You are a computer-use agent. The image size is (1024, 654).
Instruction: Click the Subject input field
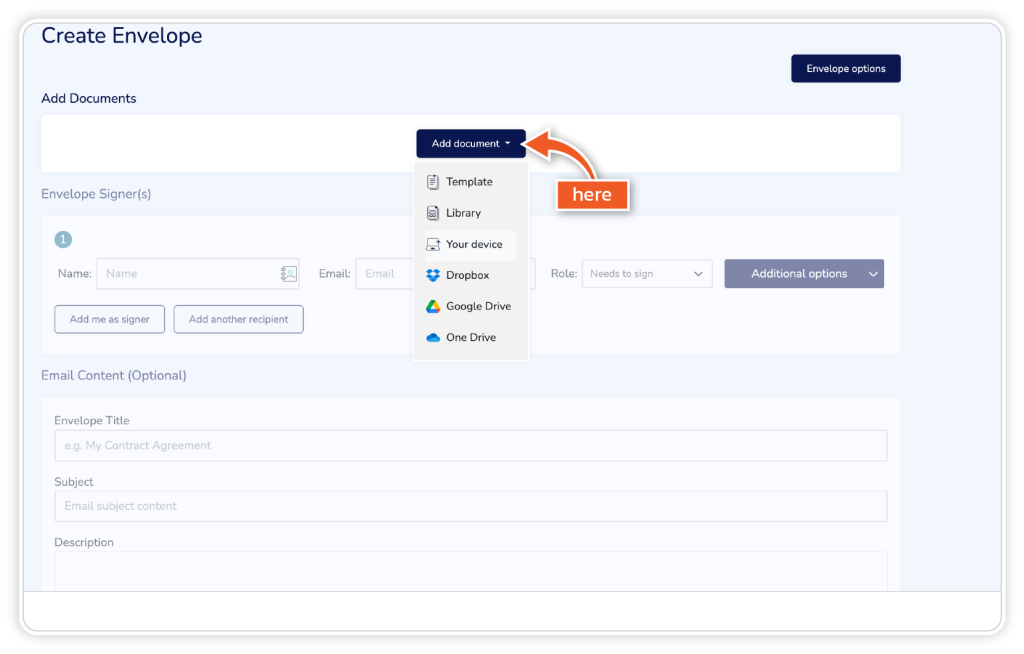[470, 506]
